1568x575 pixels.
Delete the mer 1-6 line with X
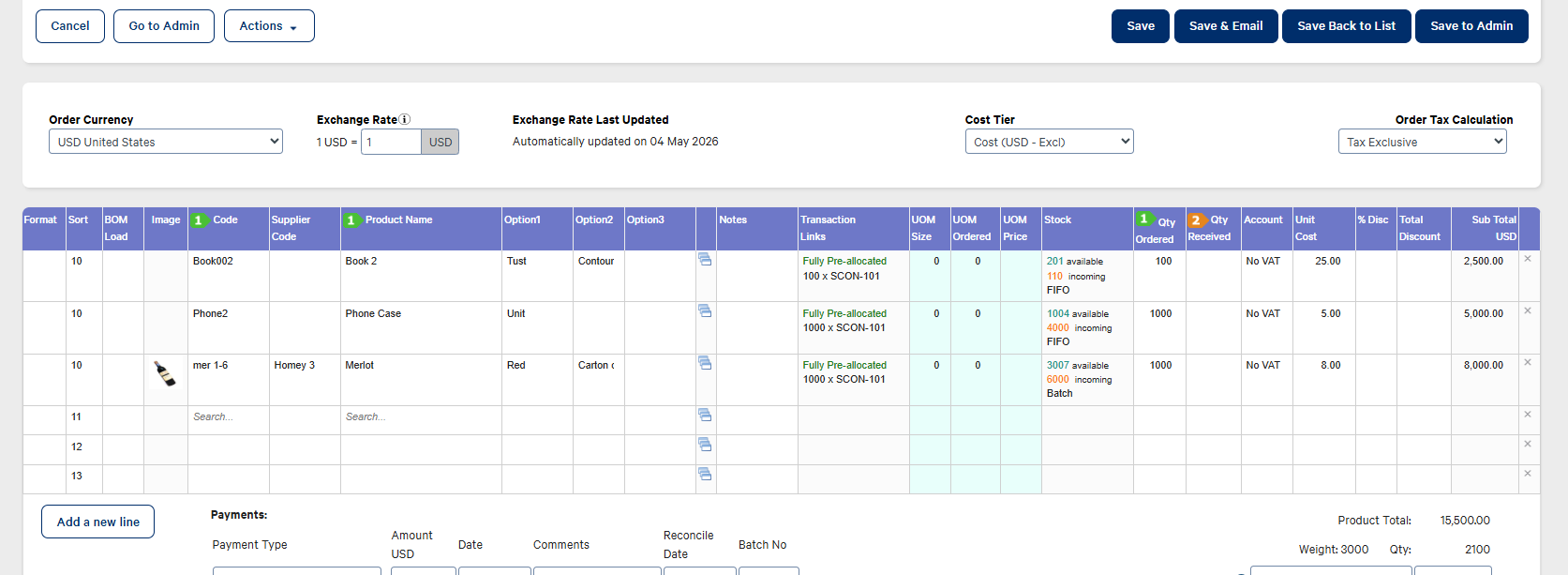point(1528,362)
